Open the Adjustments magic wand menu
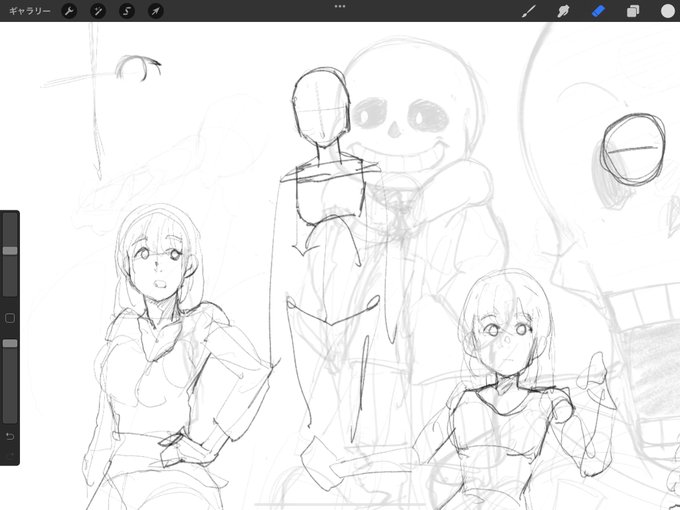 pyautogui.click(x=98, y=11)
